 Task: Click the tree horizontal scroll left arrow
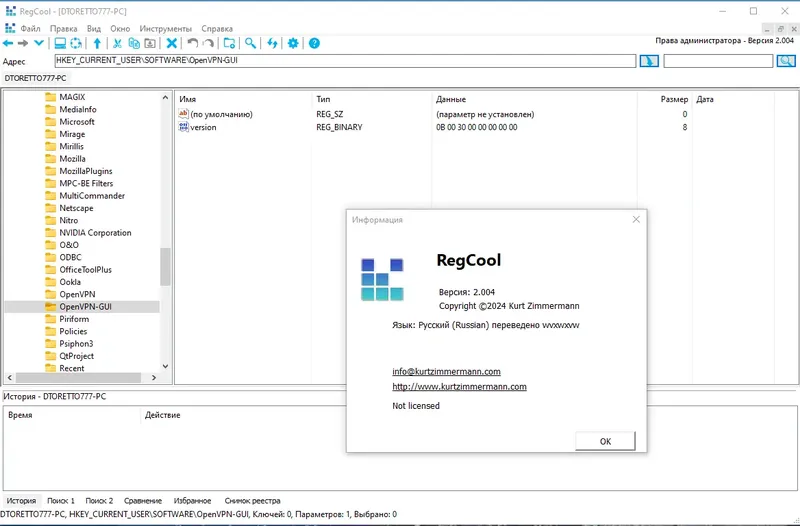coord(10,378)
